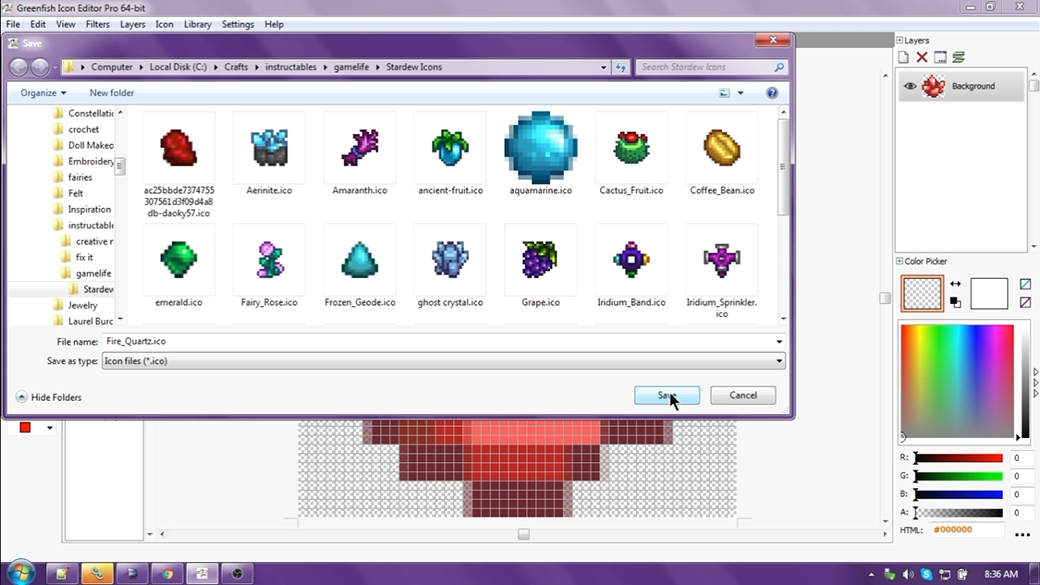Click the merge layers stack icon
Screen dimensions: 1040x585
[x=958, y=57]
